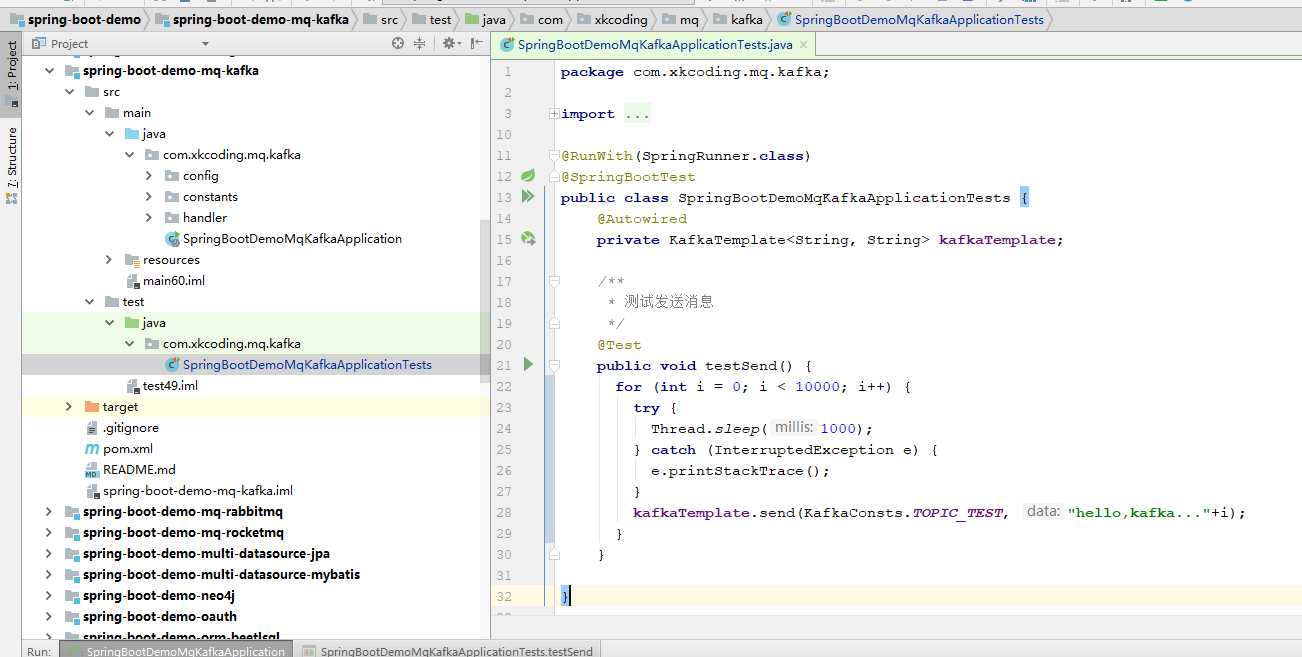
Task: Click the resources folder icon
Action: (x=132, y=260)
